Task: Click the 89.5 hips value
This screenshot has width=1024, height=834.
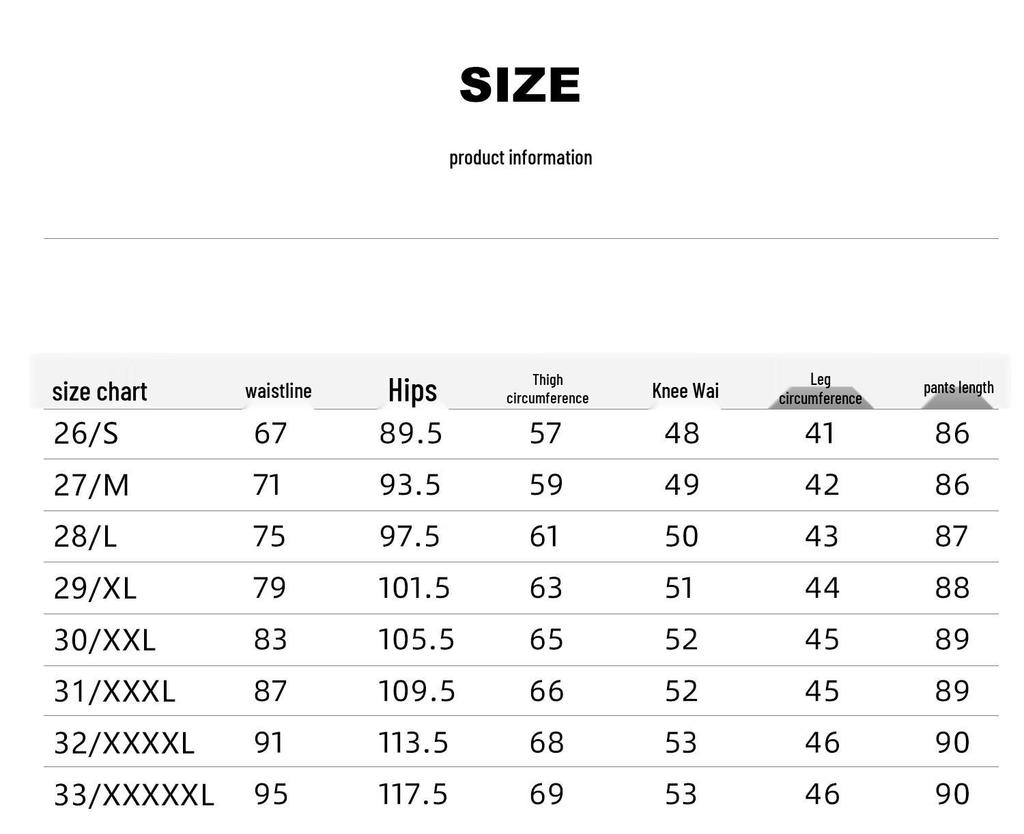Action: (411, 434)
